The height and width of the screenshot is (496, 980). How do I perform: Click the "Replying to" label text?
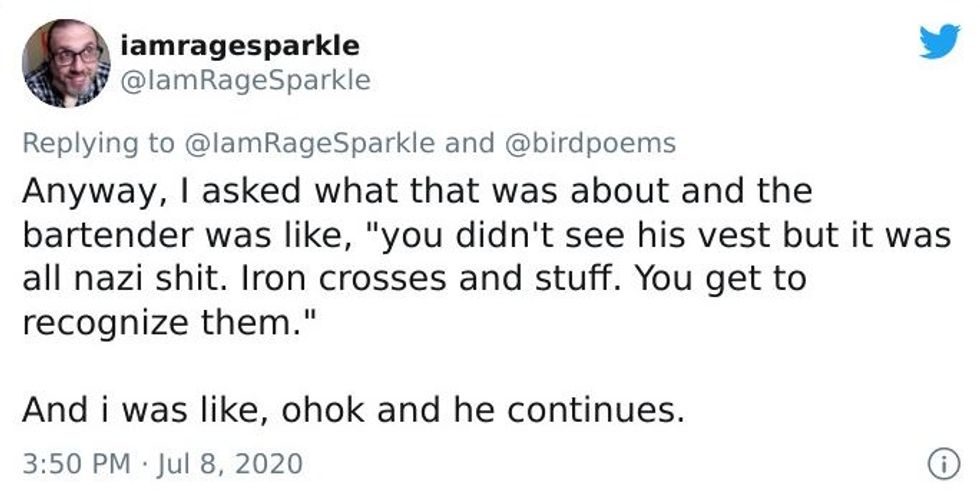pos(96,143)
